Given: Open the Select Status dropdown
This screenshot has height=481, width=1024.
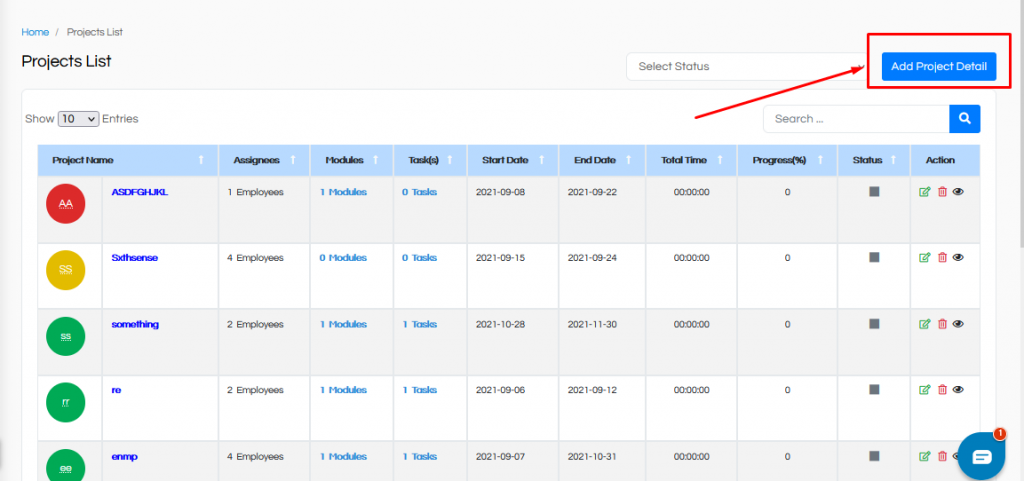Looking at the screenshot, I should coord(748,67).
